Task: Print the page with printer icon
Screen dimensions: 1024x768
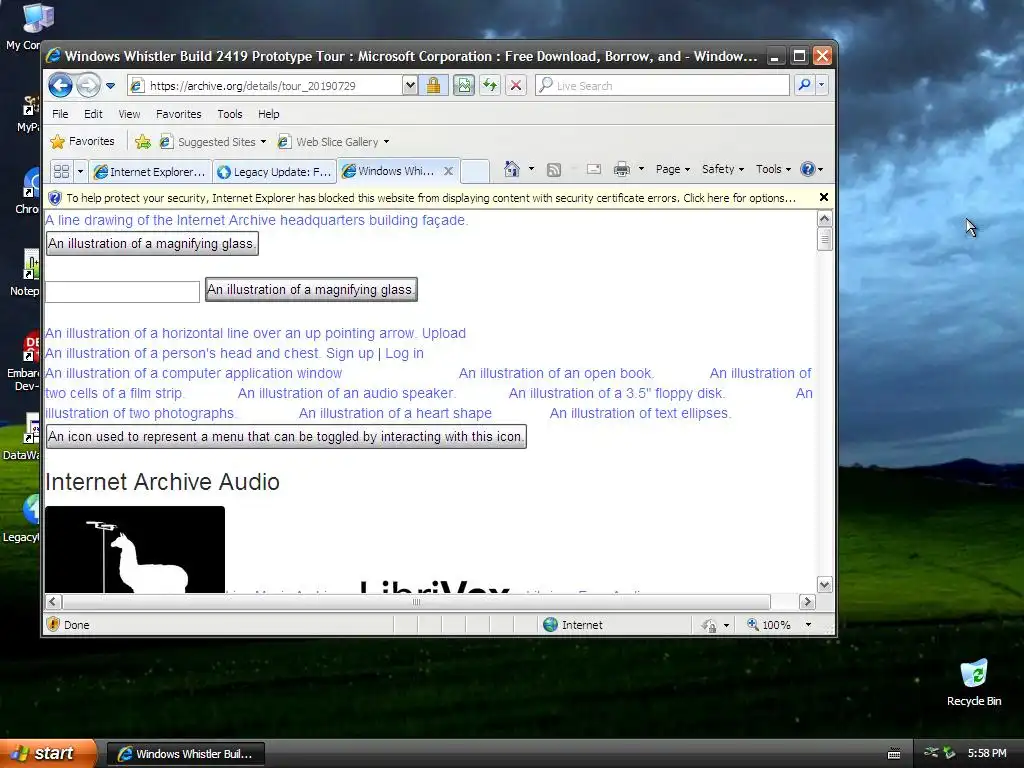Action: click(621, 169)
